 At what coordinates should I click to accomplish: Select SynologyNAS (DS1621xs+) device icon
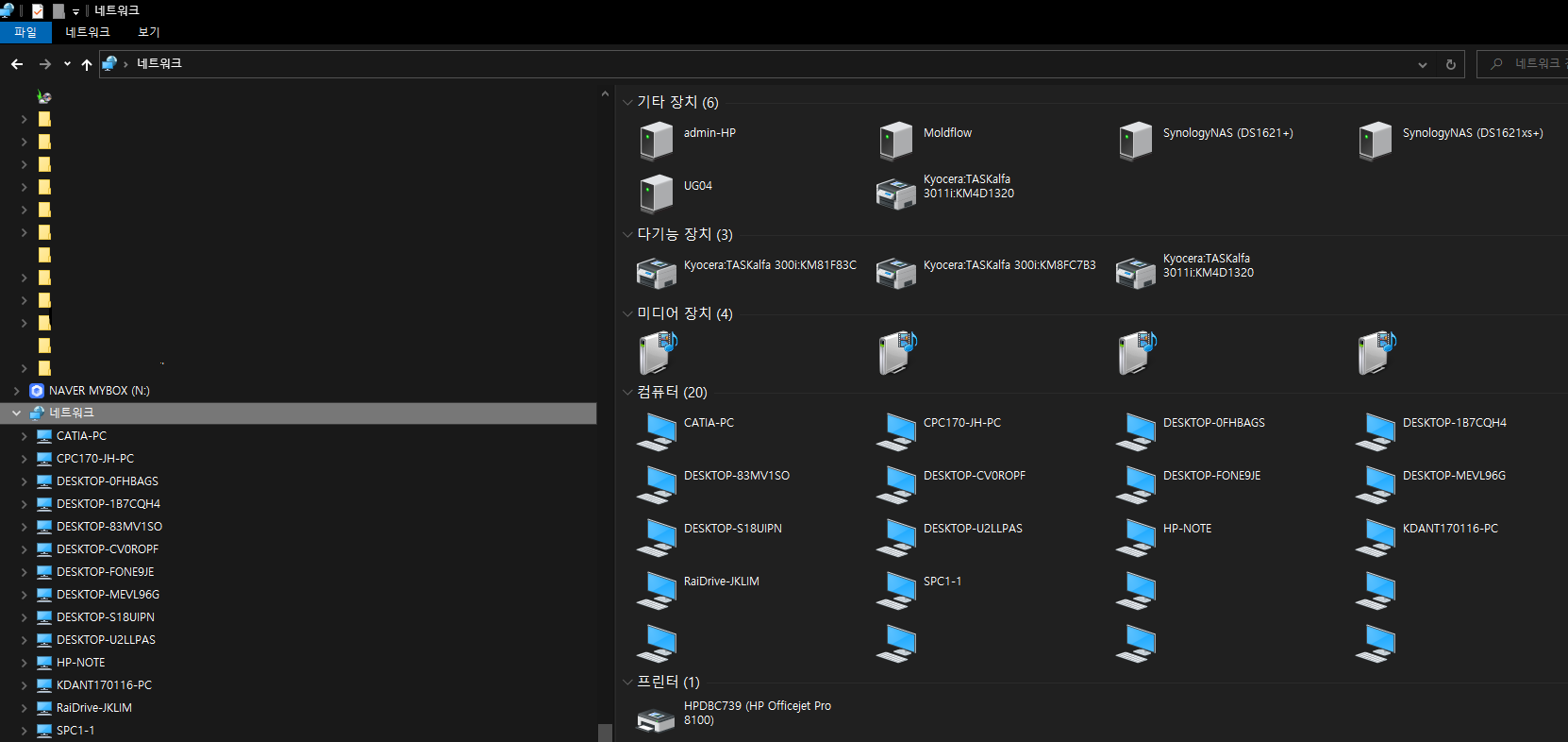point(1375,141)
